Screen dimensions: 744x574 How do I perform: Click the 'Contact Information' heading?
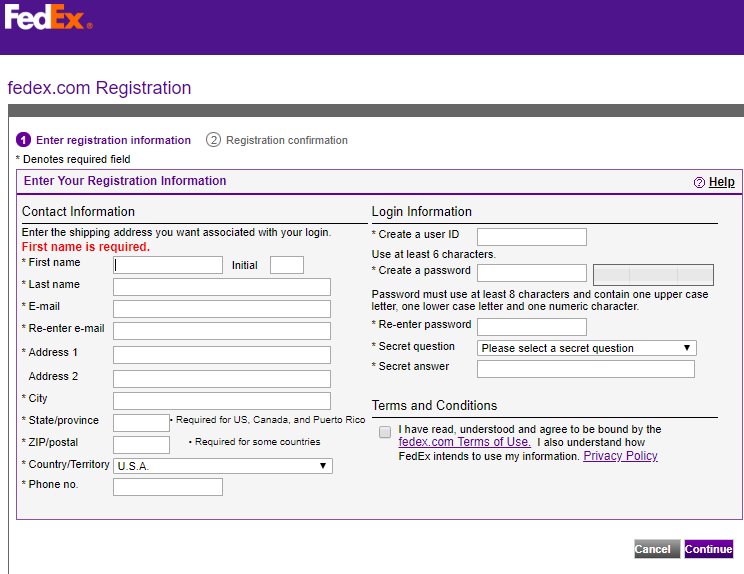(78, 212)
